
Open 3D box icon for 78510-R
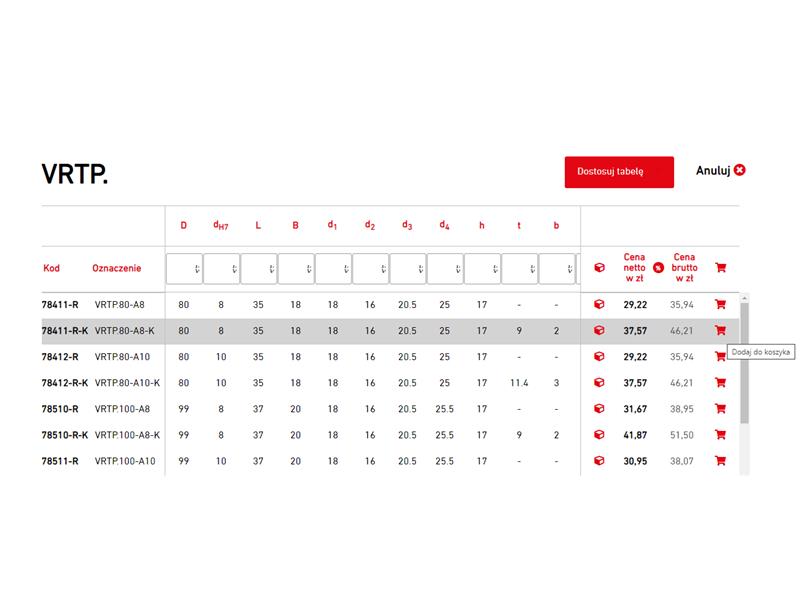pyautogui.click(x=599, y=409)
